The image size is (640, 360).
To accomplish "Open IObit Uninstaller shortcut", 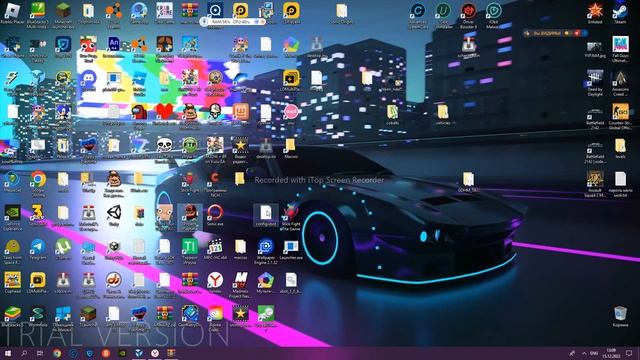I will 443,11.
